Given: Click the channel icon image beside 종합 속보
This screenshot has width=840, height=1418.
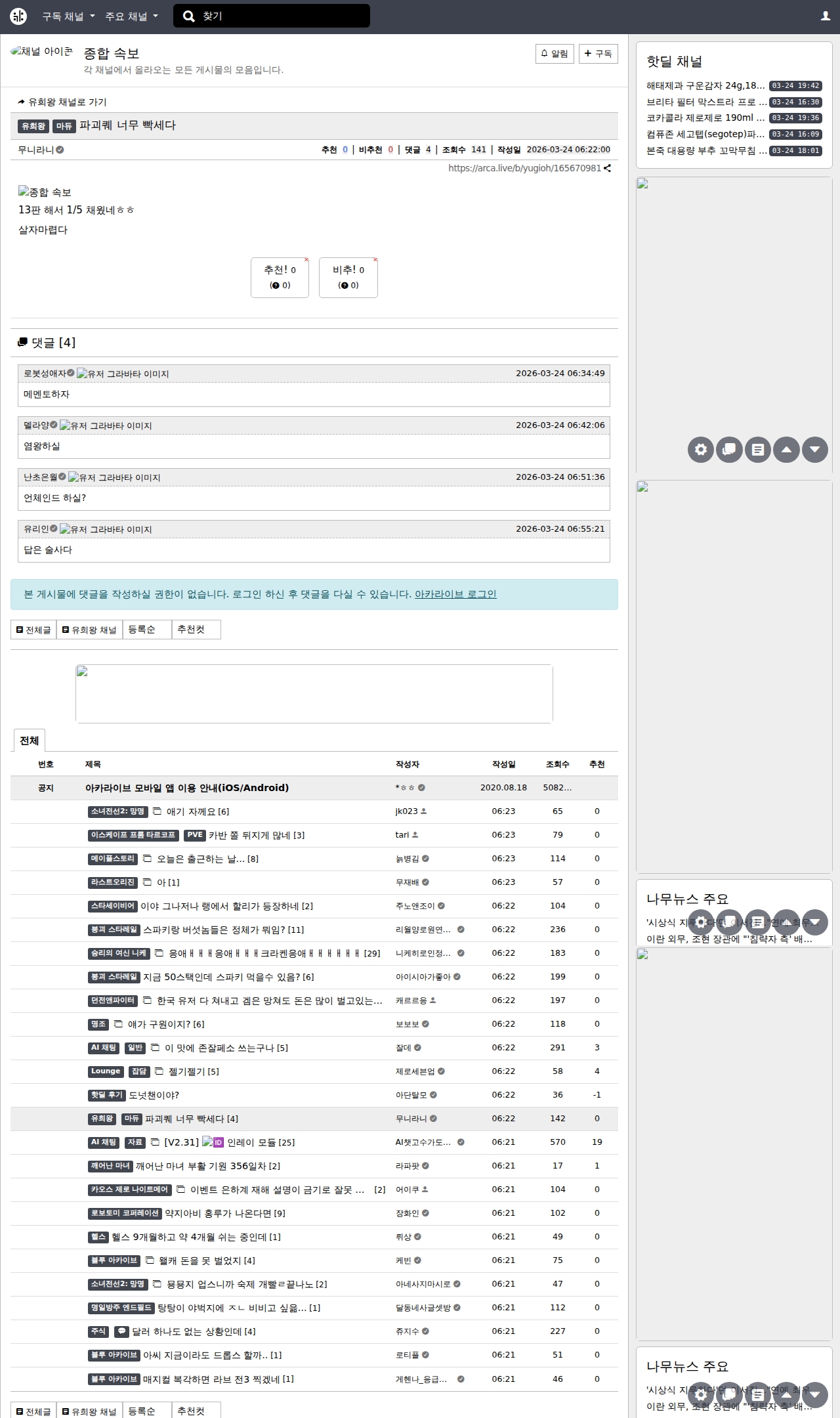Looking at the screenshot, I should point(42,52).
